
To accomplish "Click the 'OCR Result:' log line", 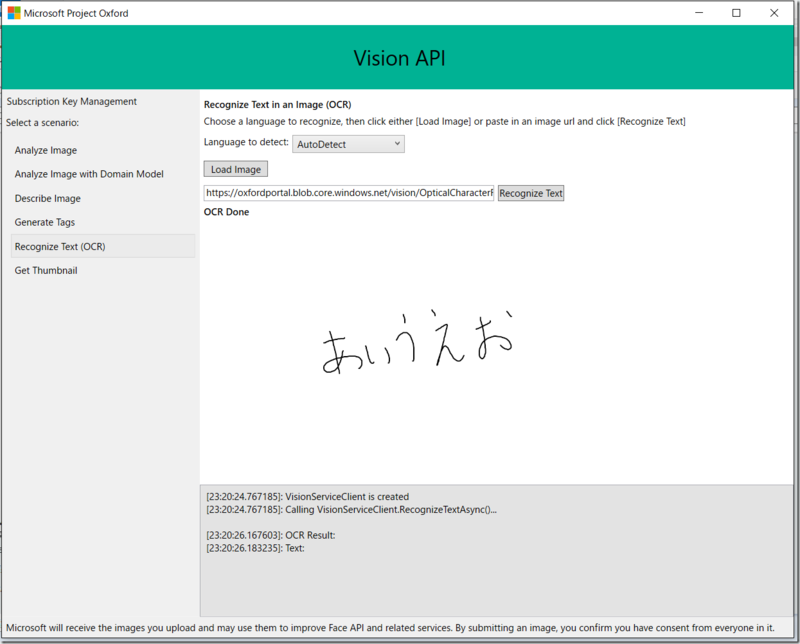I will (x=271, y=535).
